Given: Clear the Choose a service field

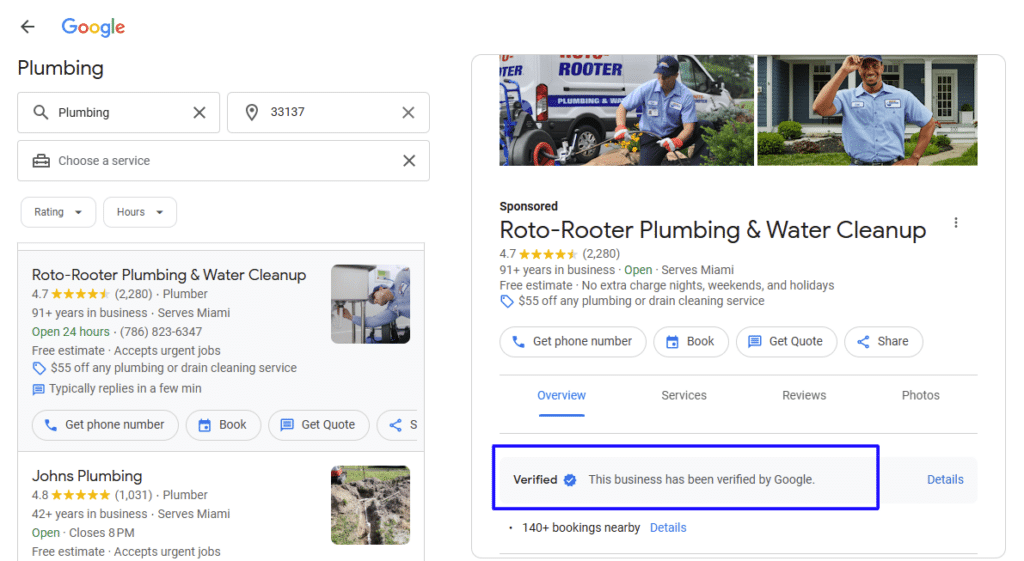Looking at the screenshot, I should pos(409,161).
